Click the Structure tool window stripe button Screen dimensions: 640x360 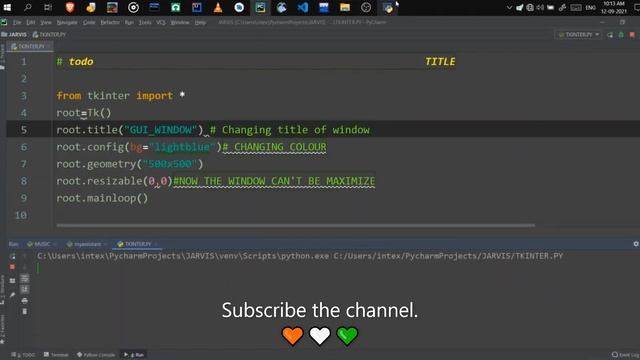point(2,290)
